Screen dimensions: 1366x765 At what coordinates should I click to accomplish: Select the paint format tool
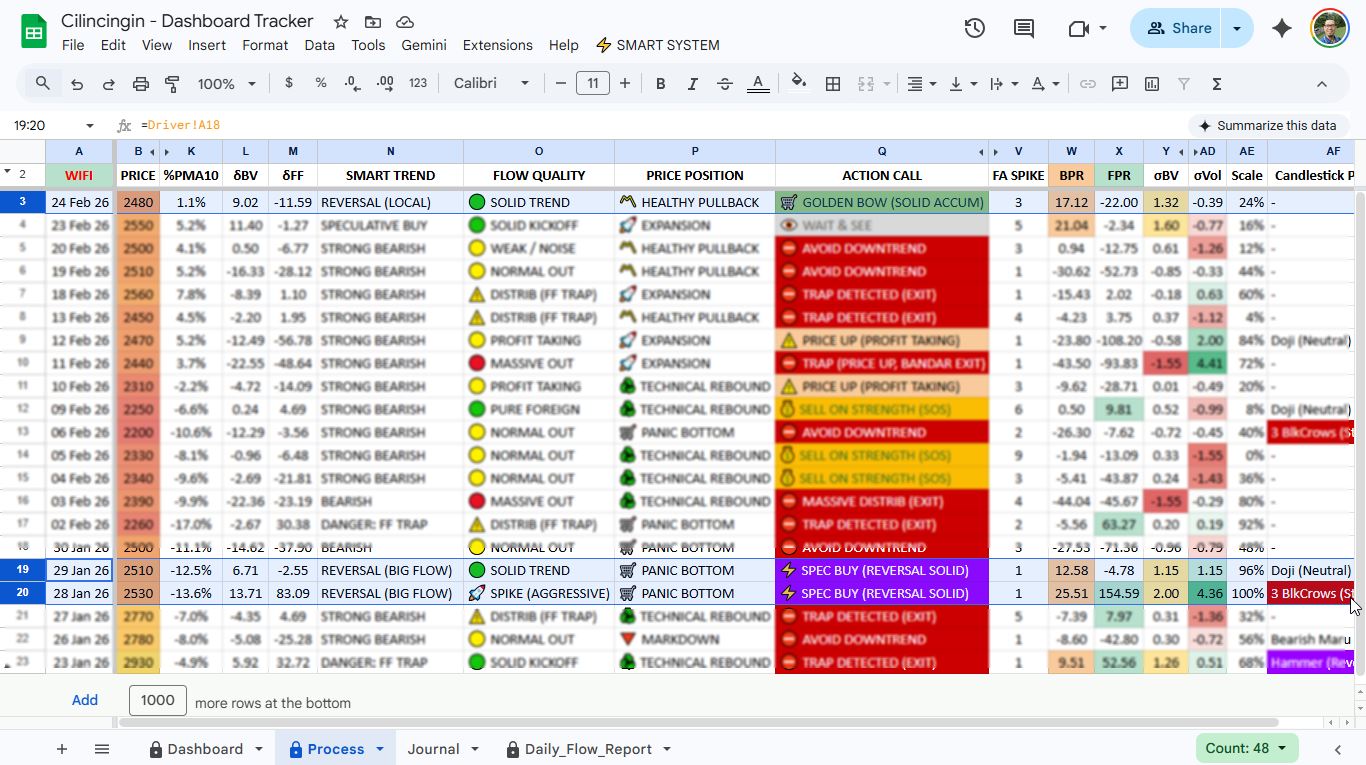click(172, 84)
